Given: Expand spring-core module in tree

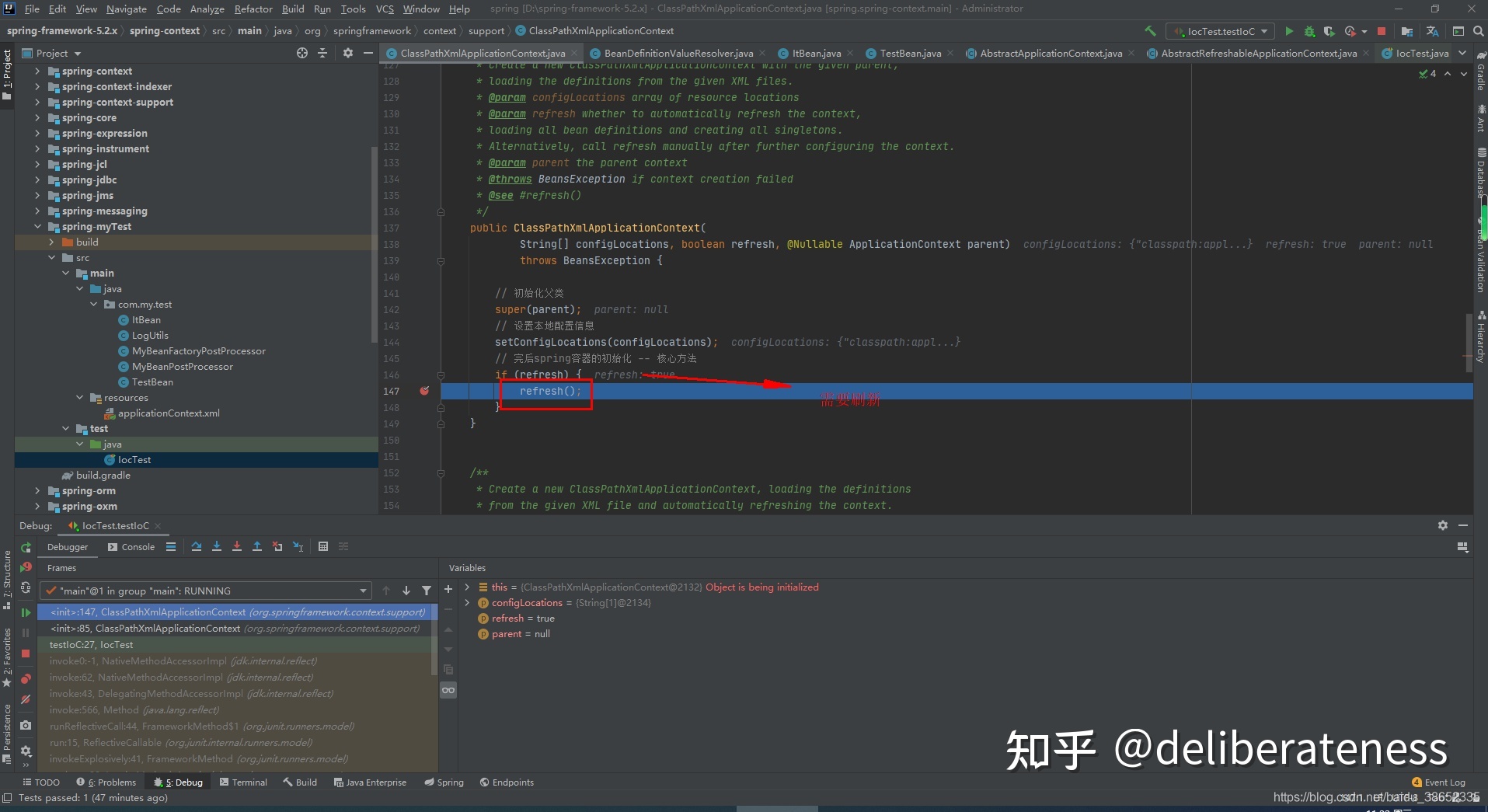Looking at the screenshot, I should pyautogui.click(x=37, y=117).
